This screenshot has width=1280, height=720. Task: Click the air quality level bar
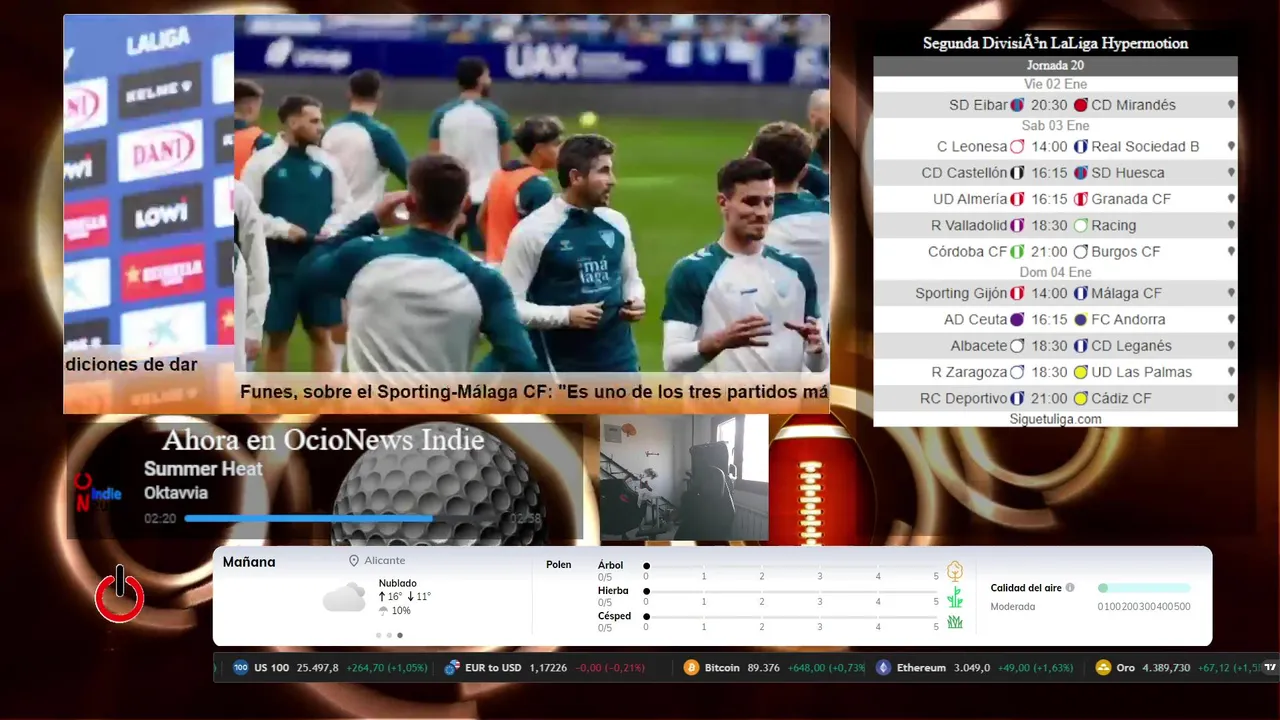click(1144, 588)
